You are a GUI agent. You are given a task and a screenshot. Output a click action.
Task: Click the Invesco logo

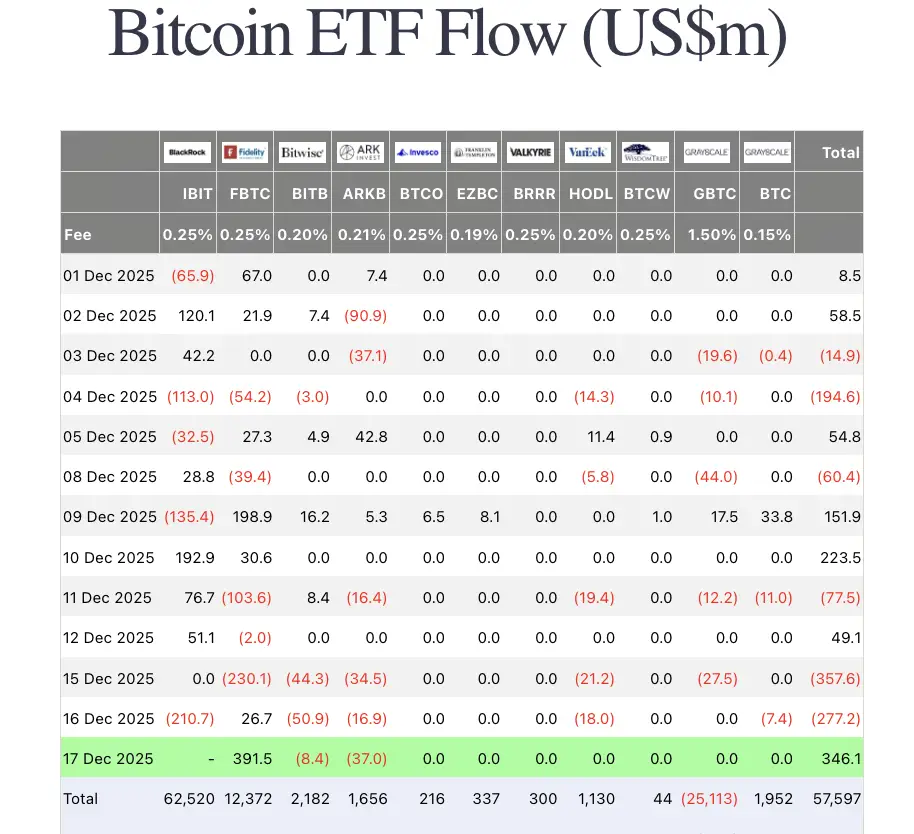[x=417, y=153]
